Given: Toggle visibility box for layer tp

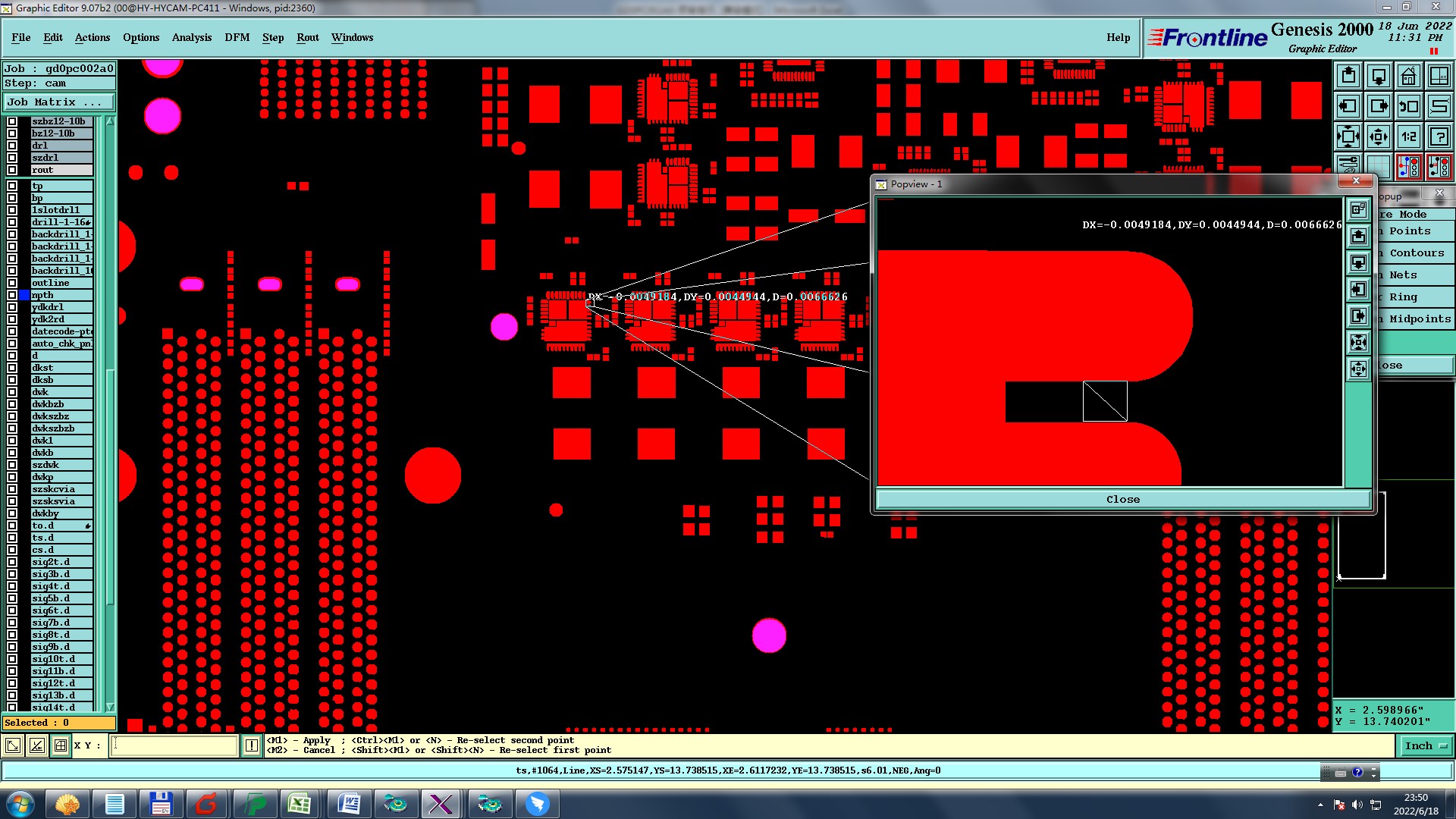Looking at the screenshot, I should [12, 186].
